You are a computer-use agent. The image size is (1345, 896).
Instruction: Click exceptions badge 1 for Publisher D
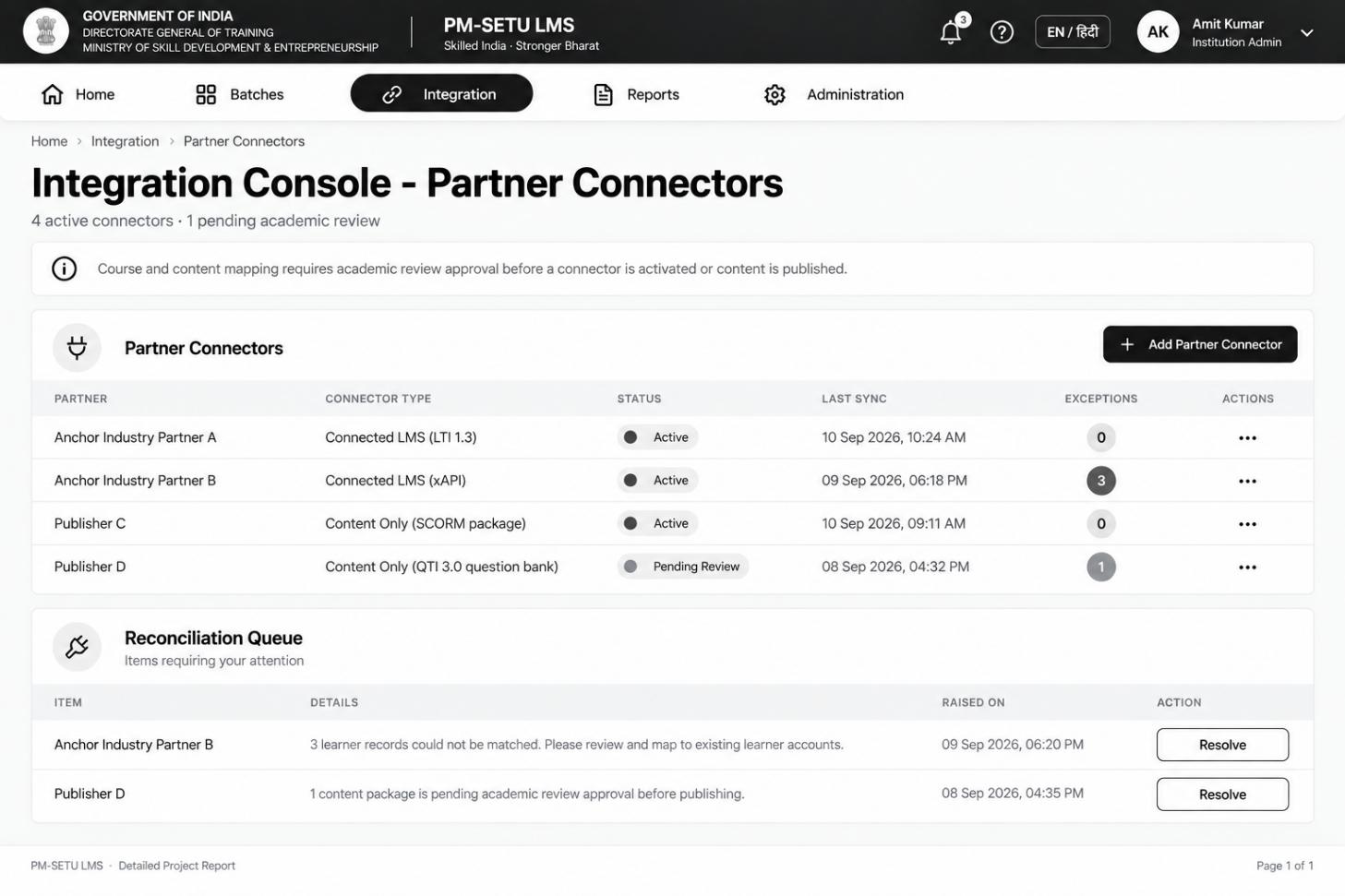[1101, 567]
